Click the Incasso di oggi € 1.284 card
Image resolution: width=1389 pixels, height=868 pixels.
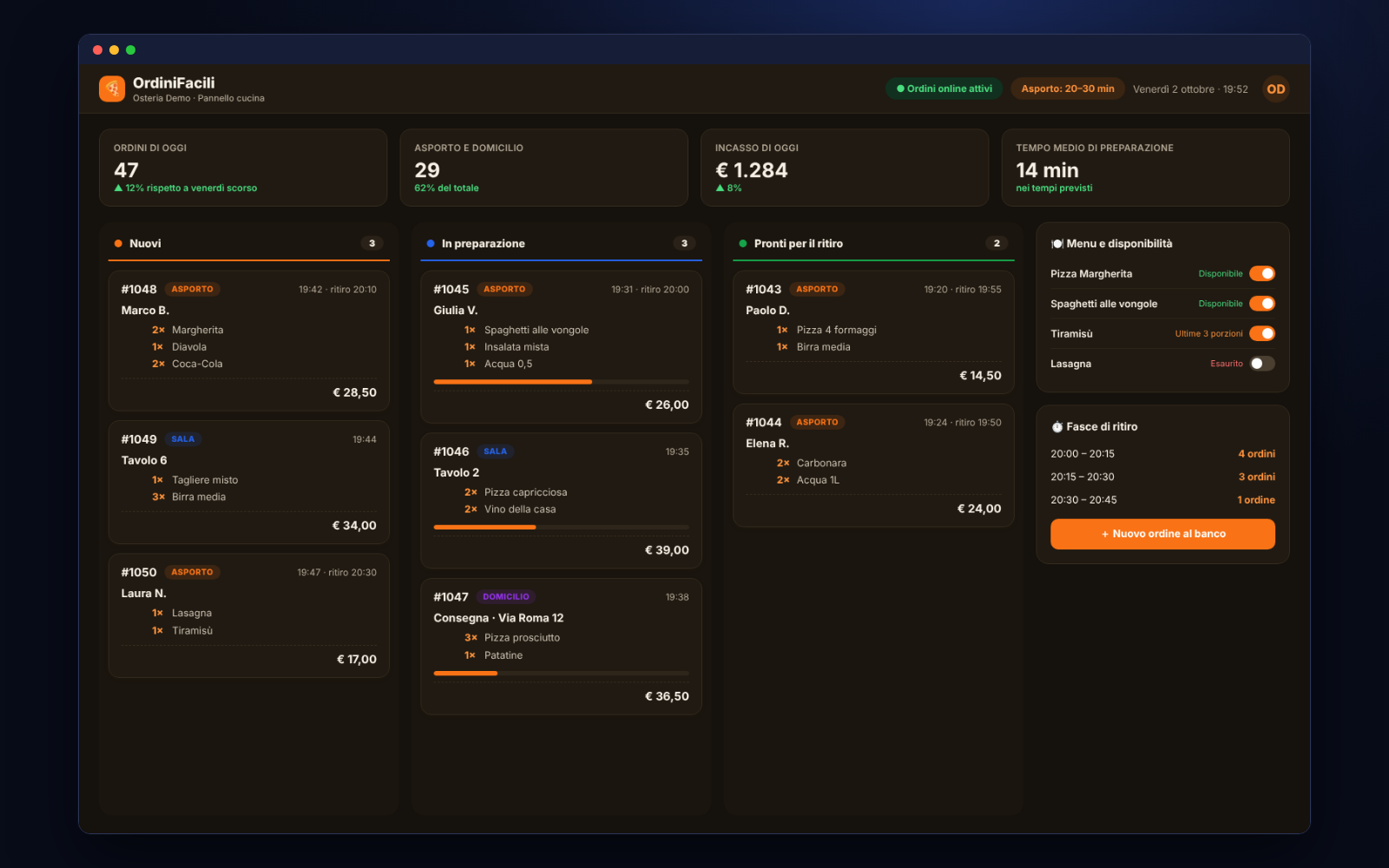tap(845, 168)
